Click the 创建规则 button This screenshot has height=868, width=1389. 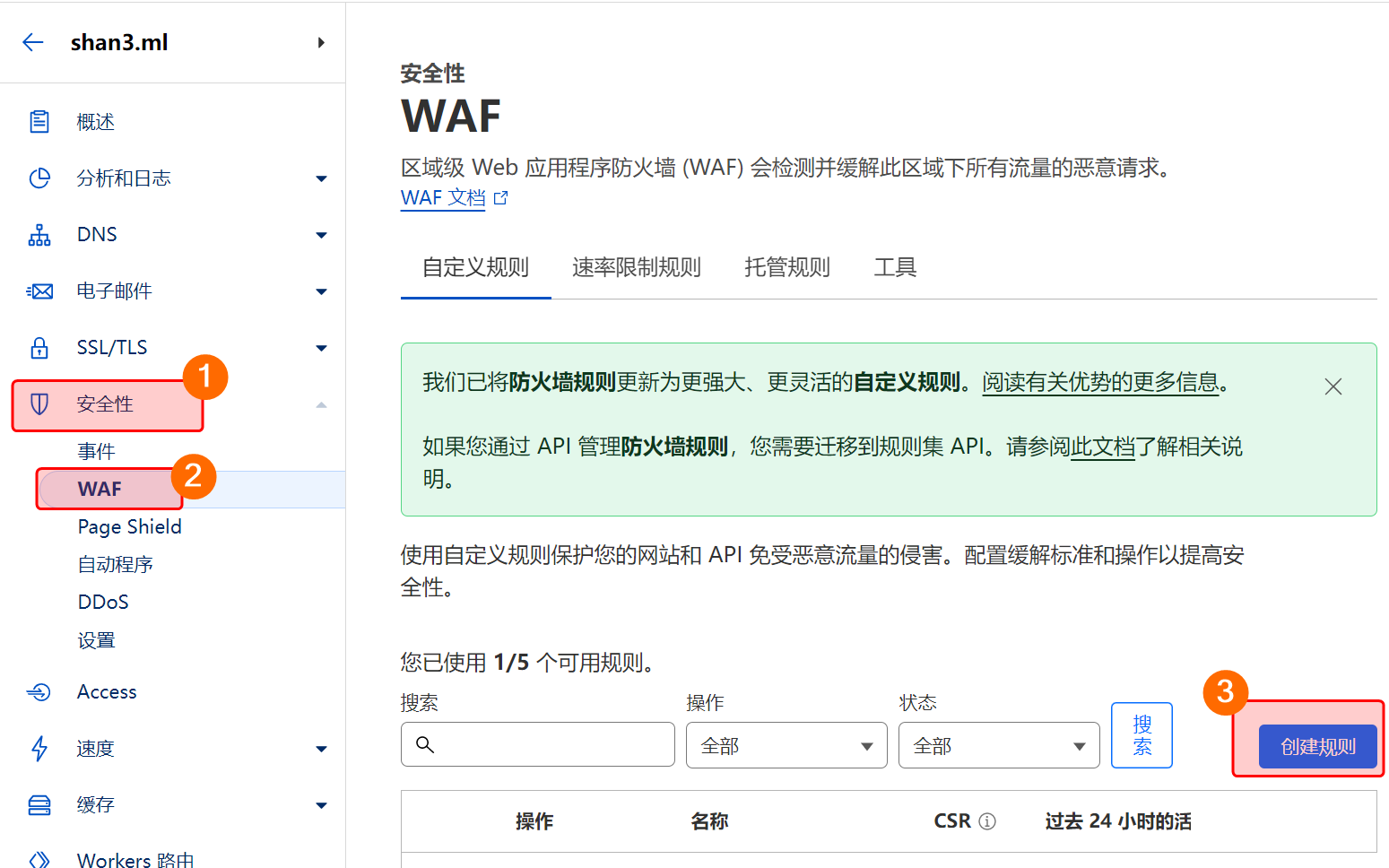(x=1316, y=747)
